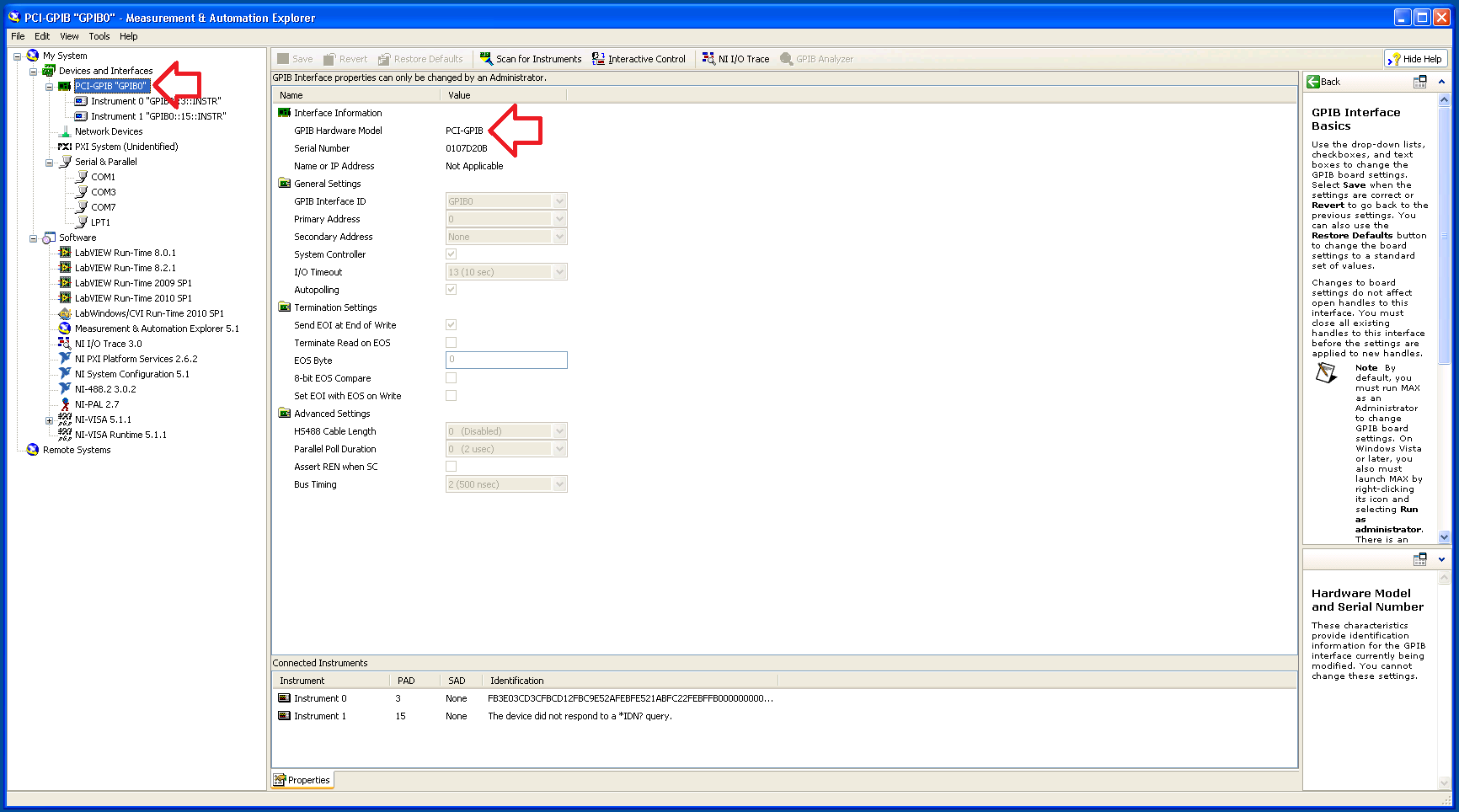Open the View menu

(69, 36)
